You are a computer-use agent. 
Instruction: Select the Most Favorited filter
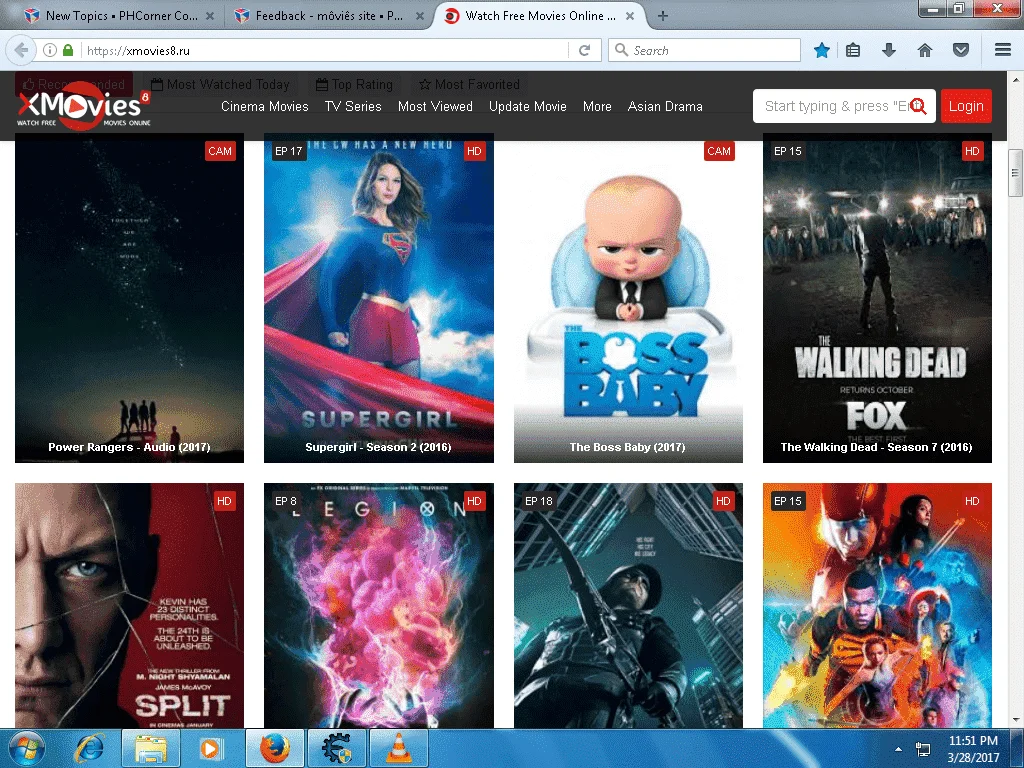click(x=470, y=84)
